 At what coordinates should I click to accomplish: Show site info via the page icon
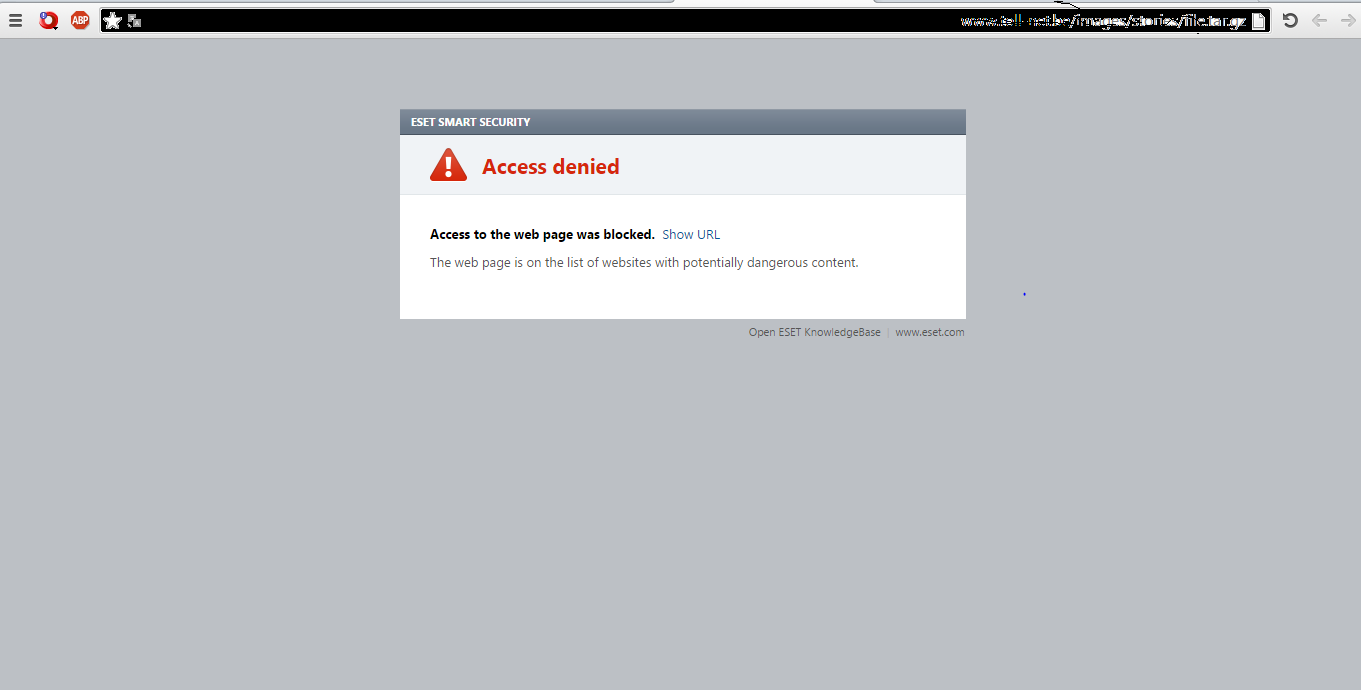pyautogui.click(x=1259, y=21)
